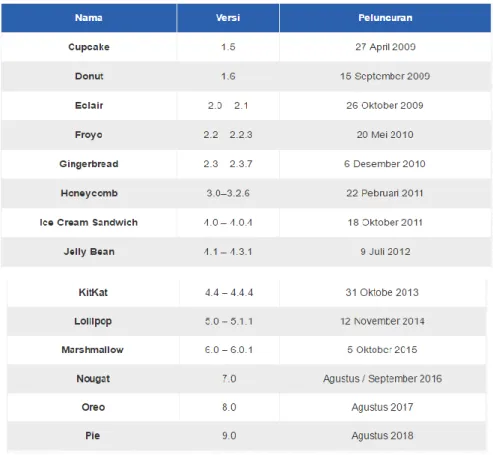This screenshot has width=493, height=455.
Task: Click the Versi column header
Action: click(228, 18)
